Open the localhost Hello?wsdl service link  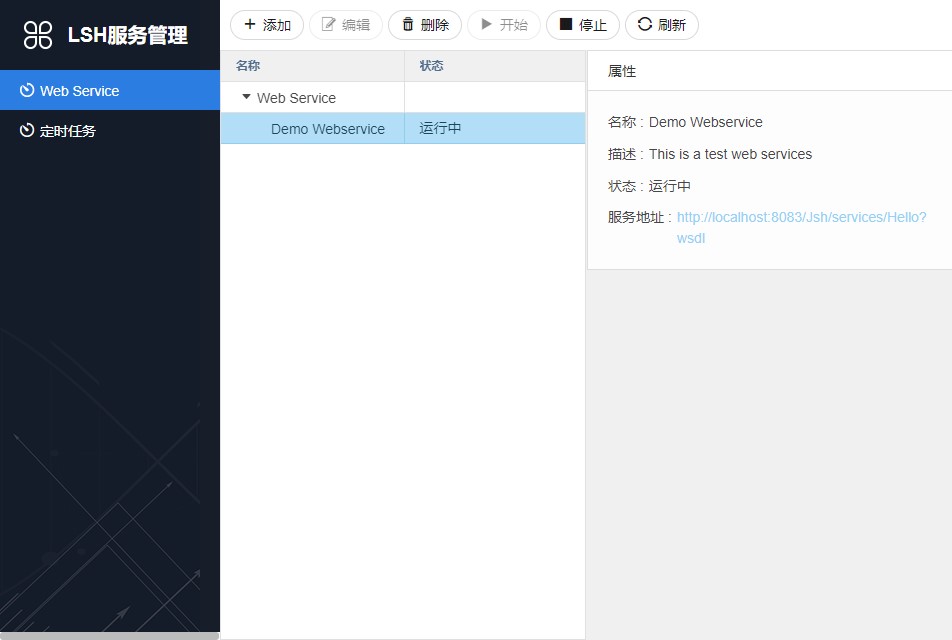click(x=801, y=227)
